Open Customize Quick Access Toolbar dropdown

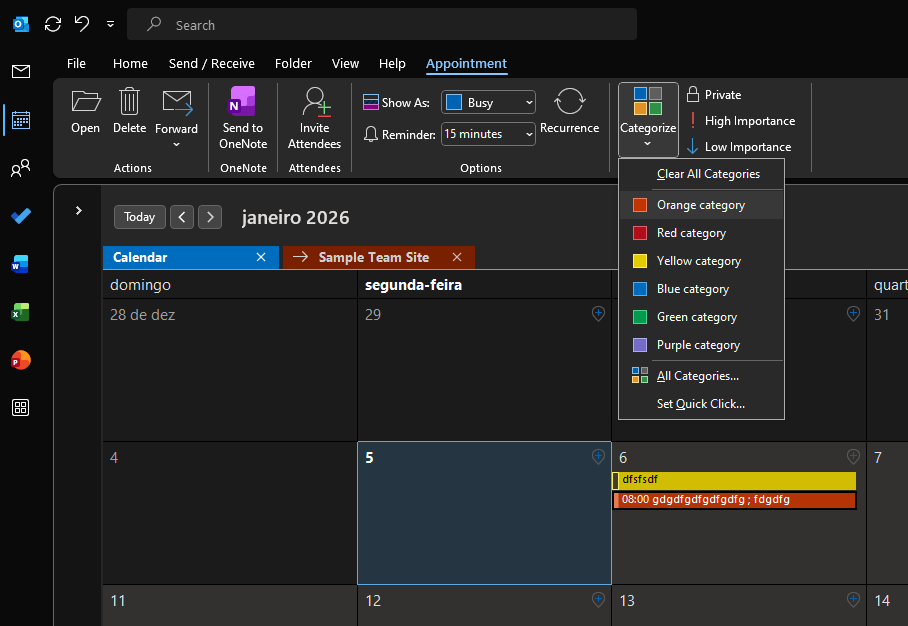click(111, 24)
